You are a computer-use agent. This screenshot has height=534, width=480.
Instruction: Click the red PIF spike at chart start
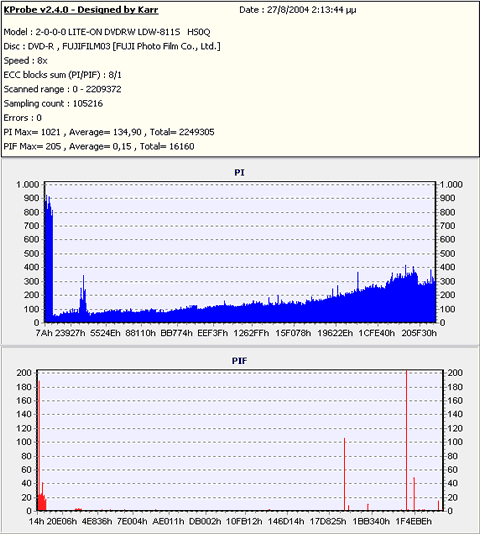pyautogui.click(x=39, y=445)
